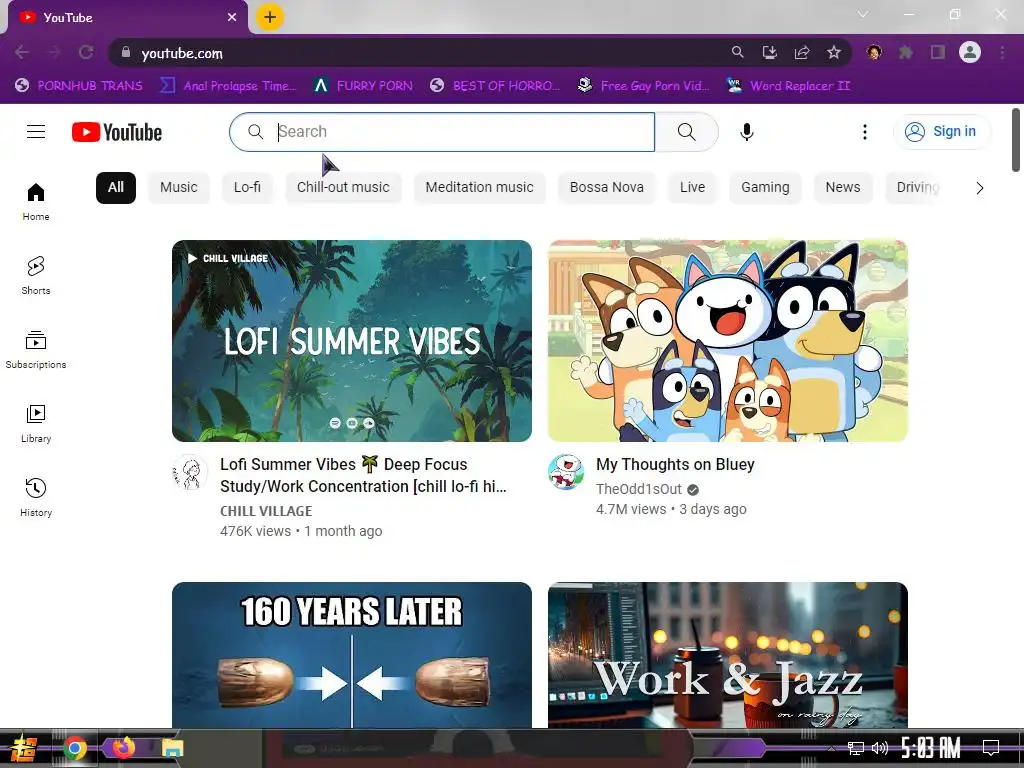Select the Live category chip
Viewport: 1024px width, 768px height.
click(692, 187)
